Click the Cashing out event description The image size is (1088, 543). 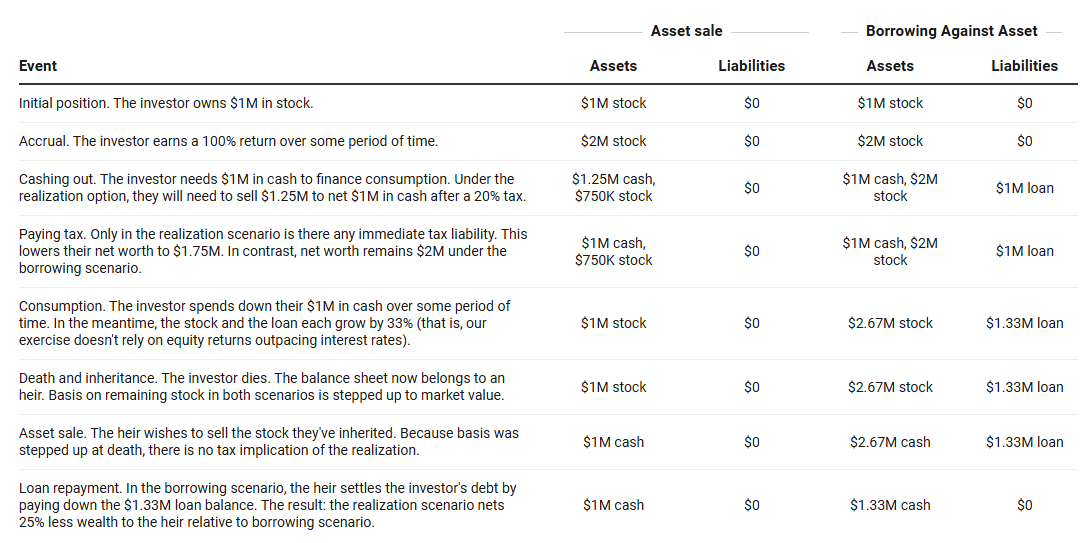[x=272, y=188]
